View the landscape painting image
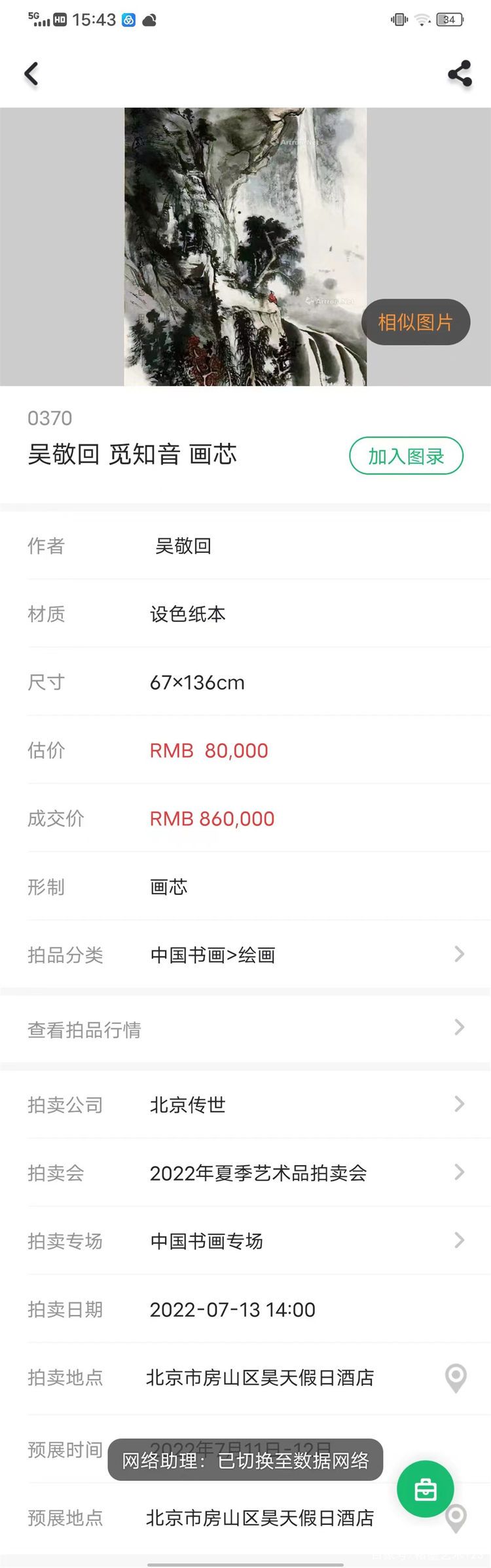This screenshot has height=1568, width=491. click(x=245, y=247)
